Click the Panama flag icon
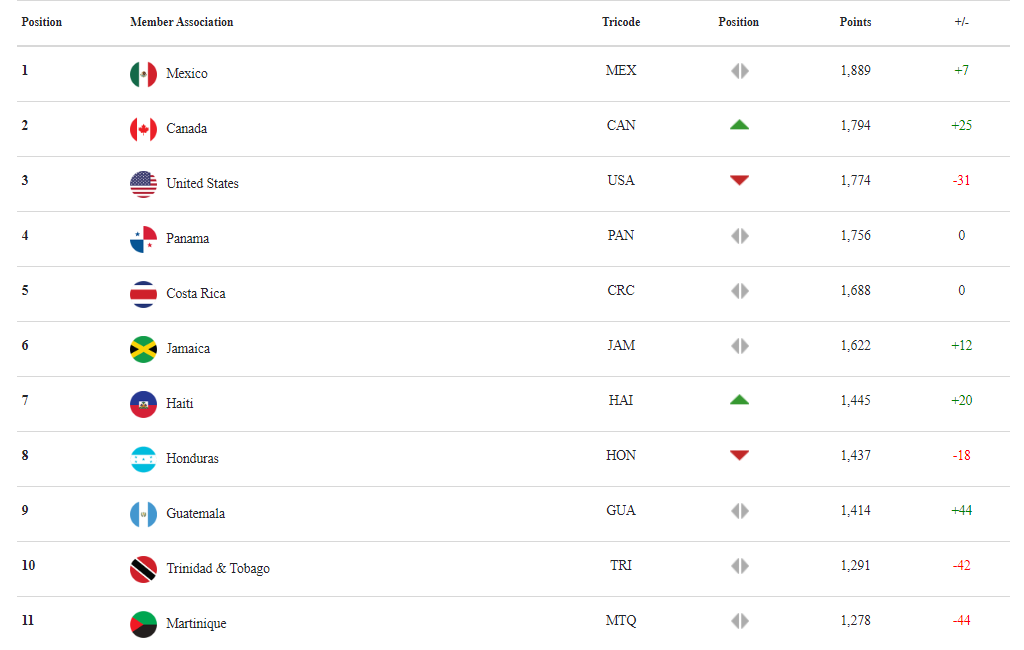Screen dimensions: 1024x650 click(x=143, y=239)
